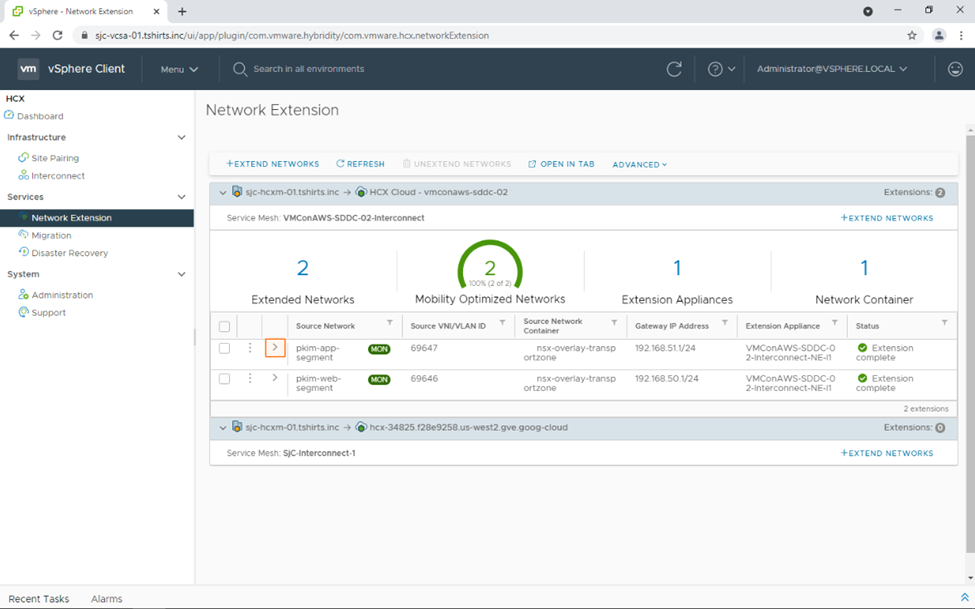
Task: Open three-dot actions menu for pkim-web-segment
Action: (x=250, y=379)
